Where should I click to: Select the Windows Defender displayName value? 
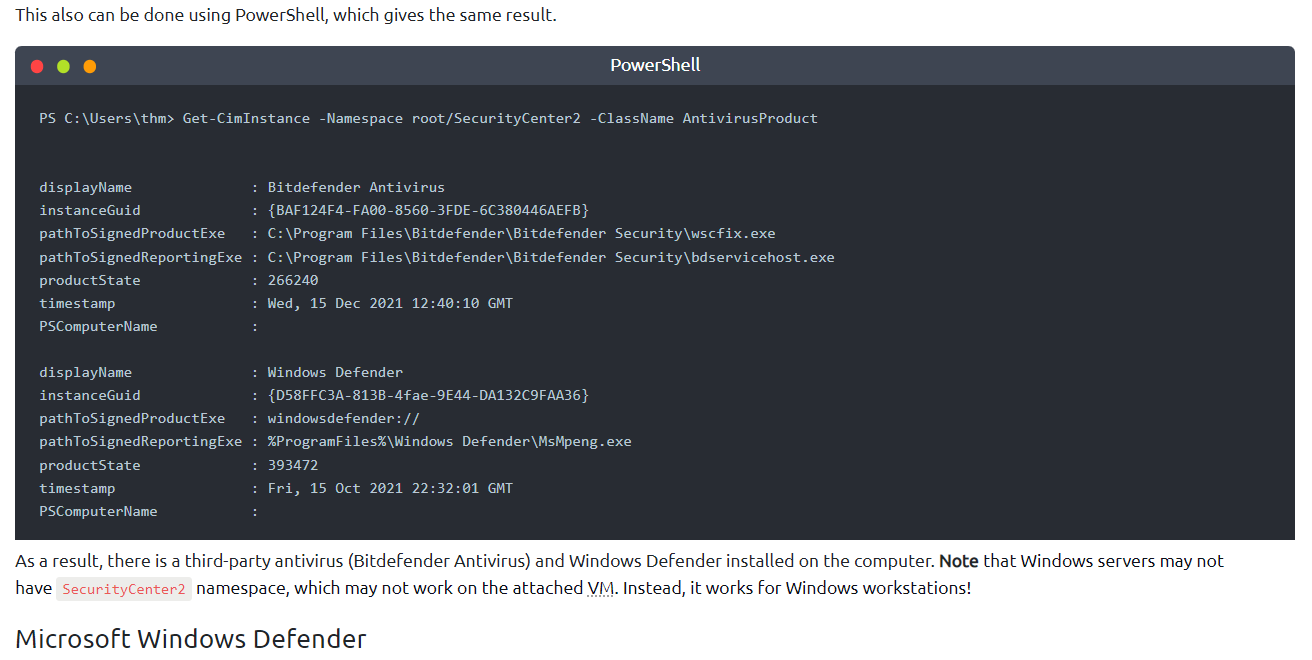335,372
